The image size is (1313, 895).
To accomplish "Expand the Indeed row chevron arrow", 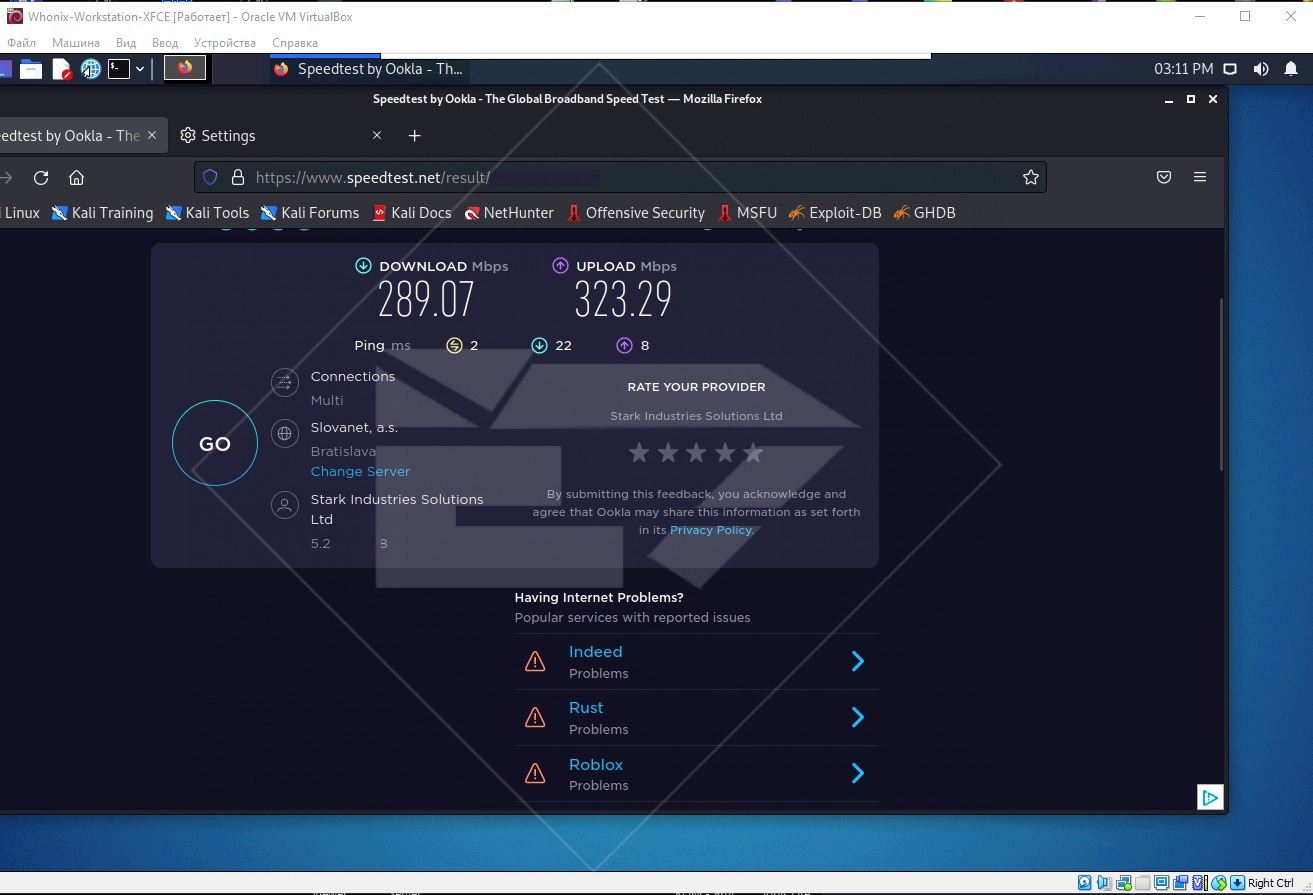I will click(x=857, y=661).
